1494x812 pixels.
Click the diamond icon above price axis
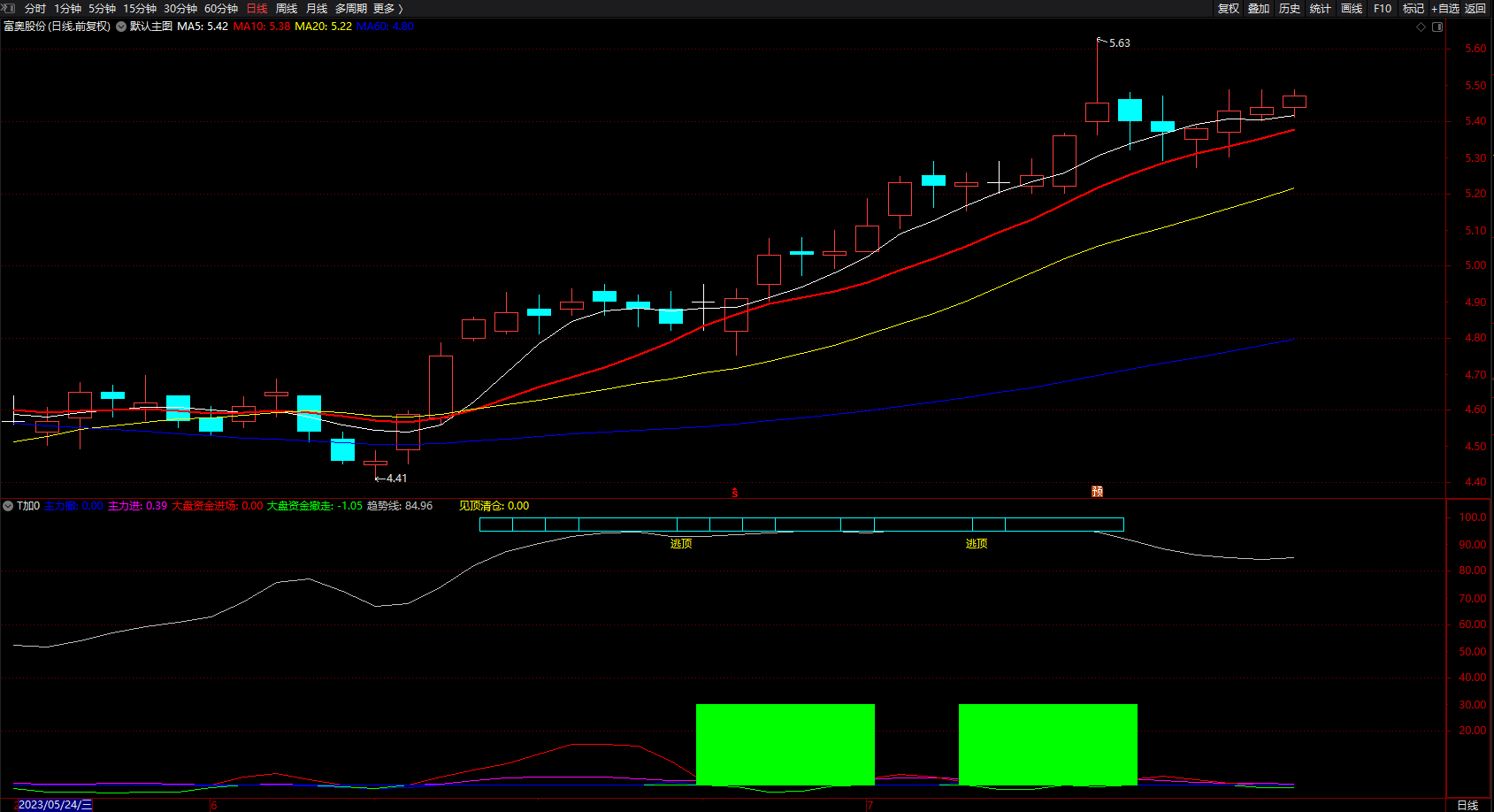1421,27
